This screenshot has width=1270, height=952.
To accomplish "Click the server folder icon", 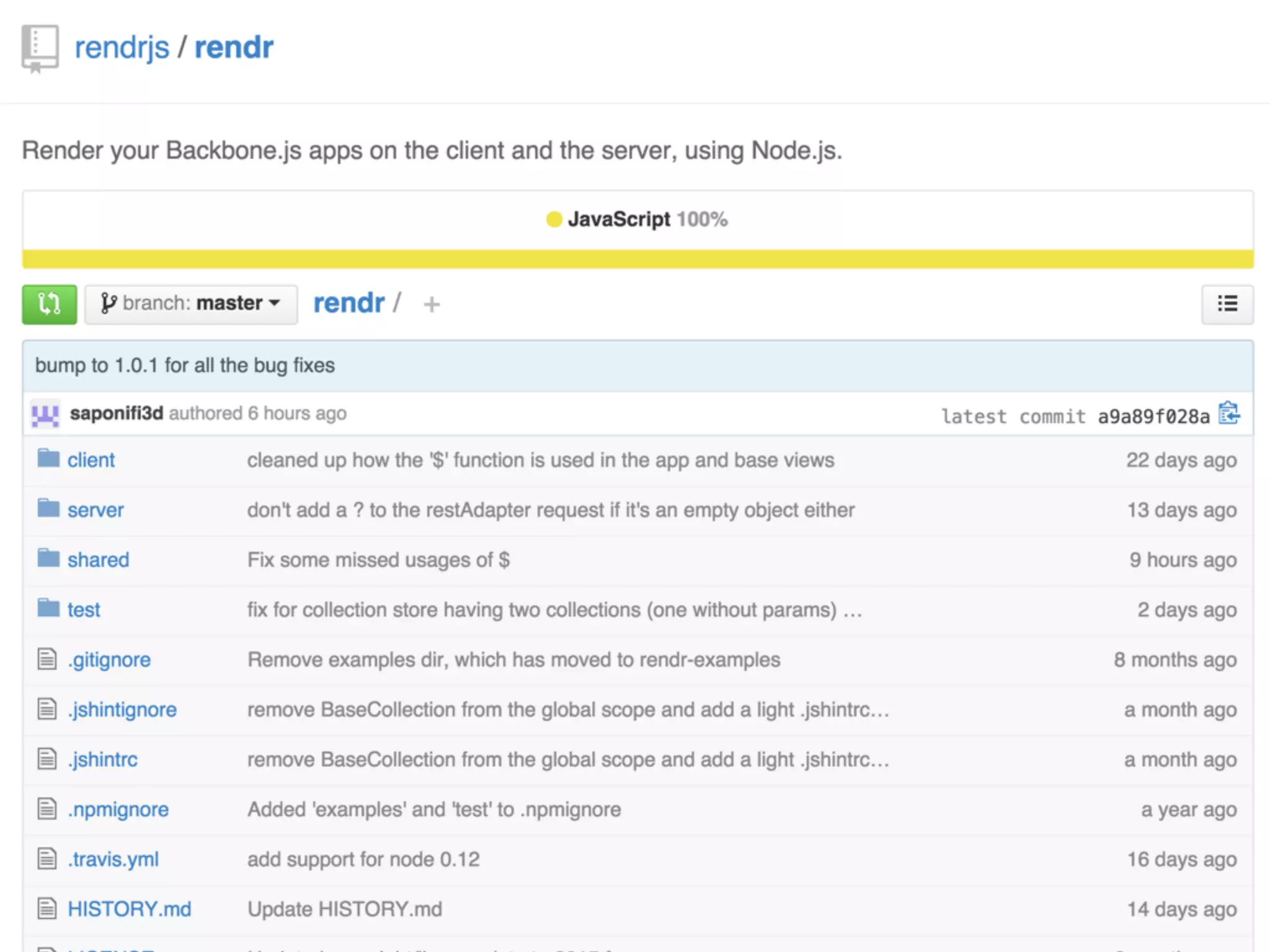I will coord(48,508).
